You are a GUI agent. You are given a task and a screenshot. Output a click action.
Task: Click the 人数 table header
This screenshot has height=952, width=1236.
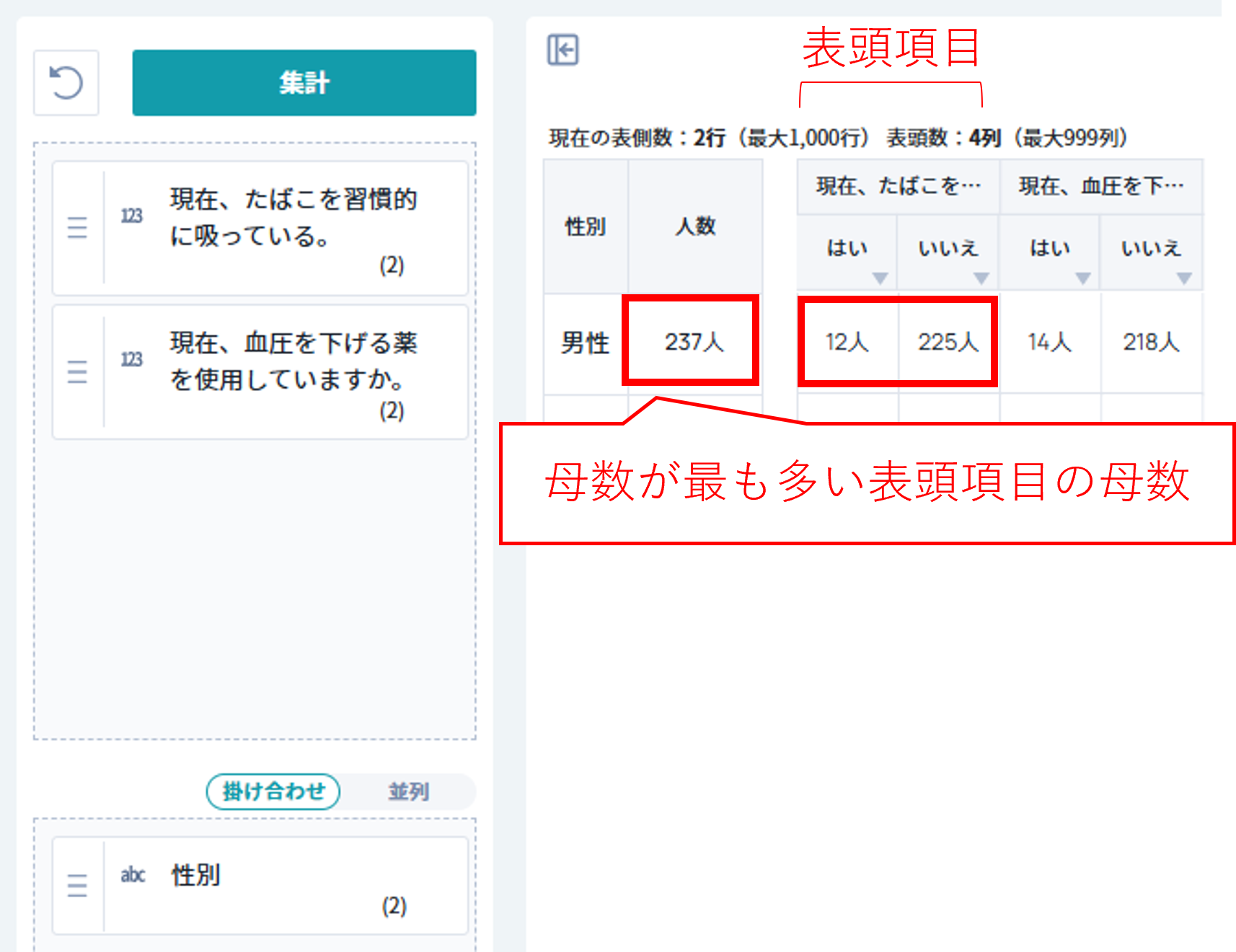(695, 226)
